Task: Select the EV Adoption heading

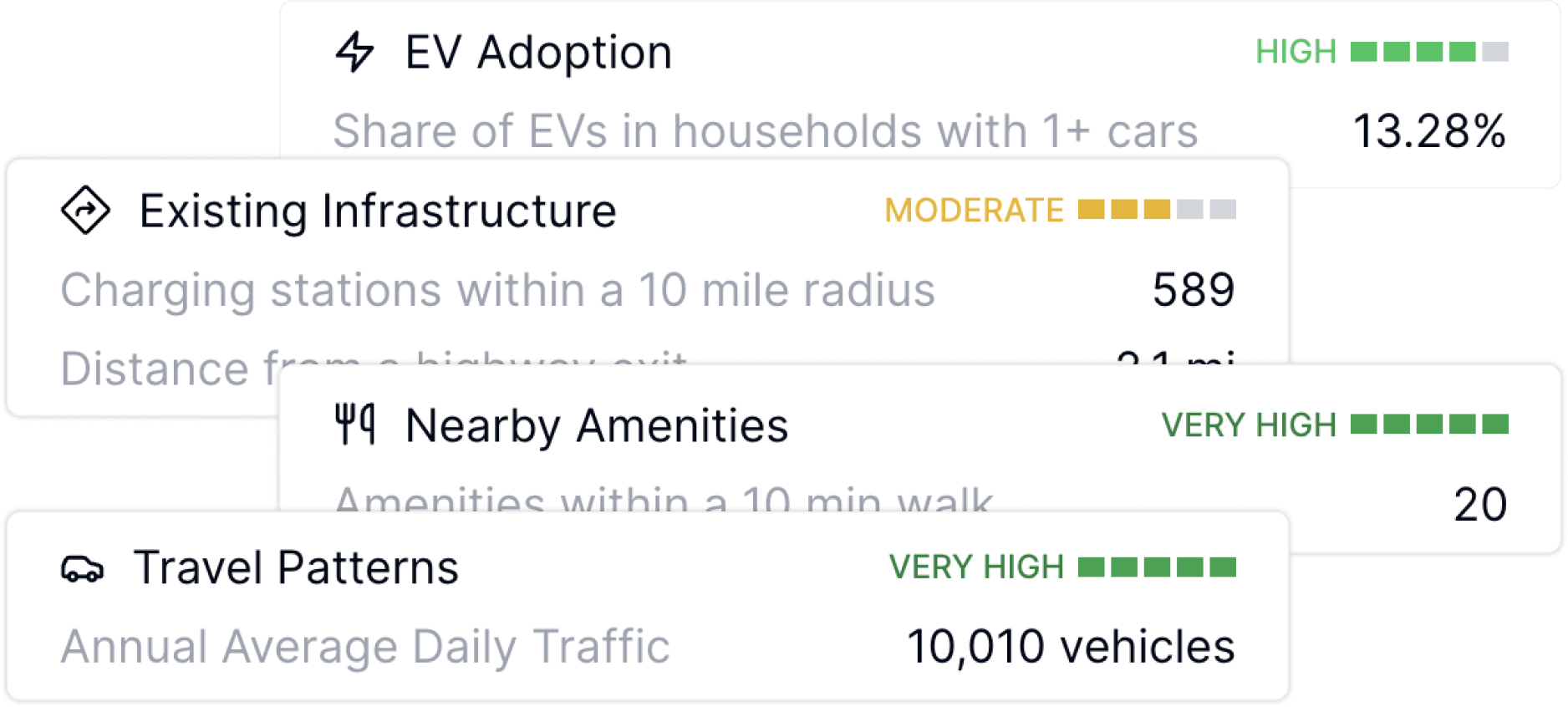Action: coord(538,53)
